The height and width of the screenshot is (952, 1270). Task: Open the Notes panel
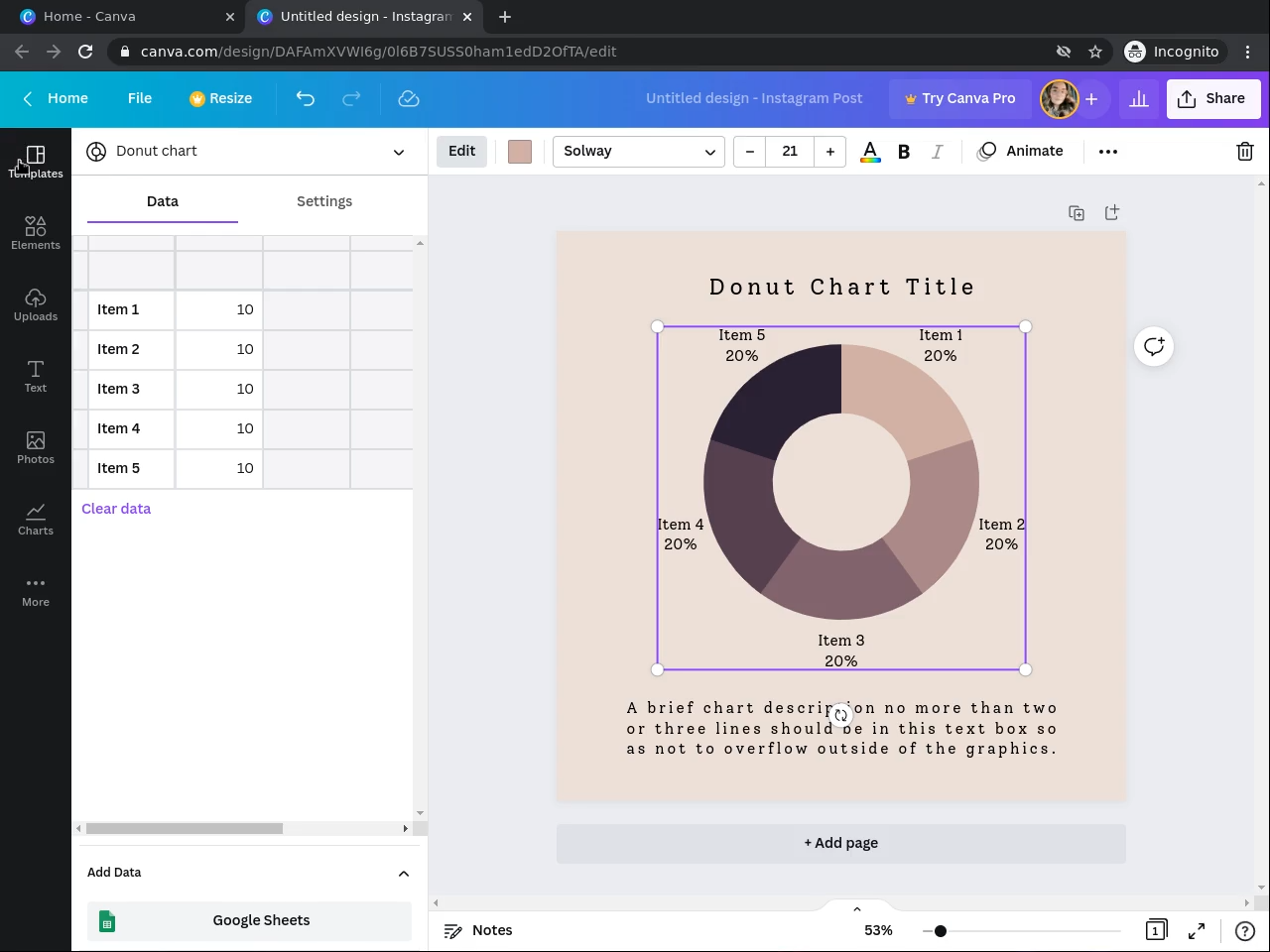point(478,930)
